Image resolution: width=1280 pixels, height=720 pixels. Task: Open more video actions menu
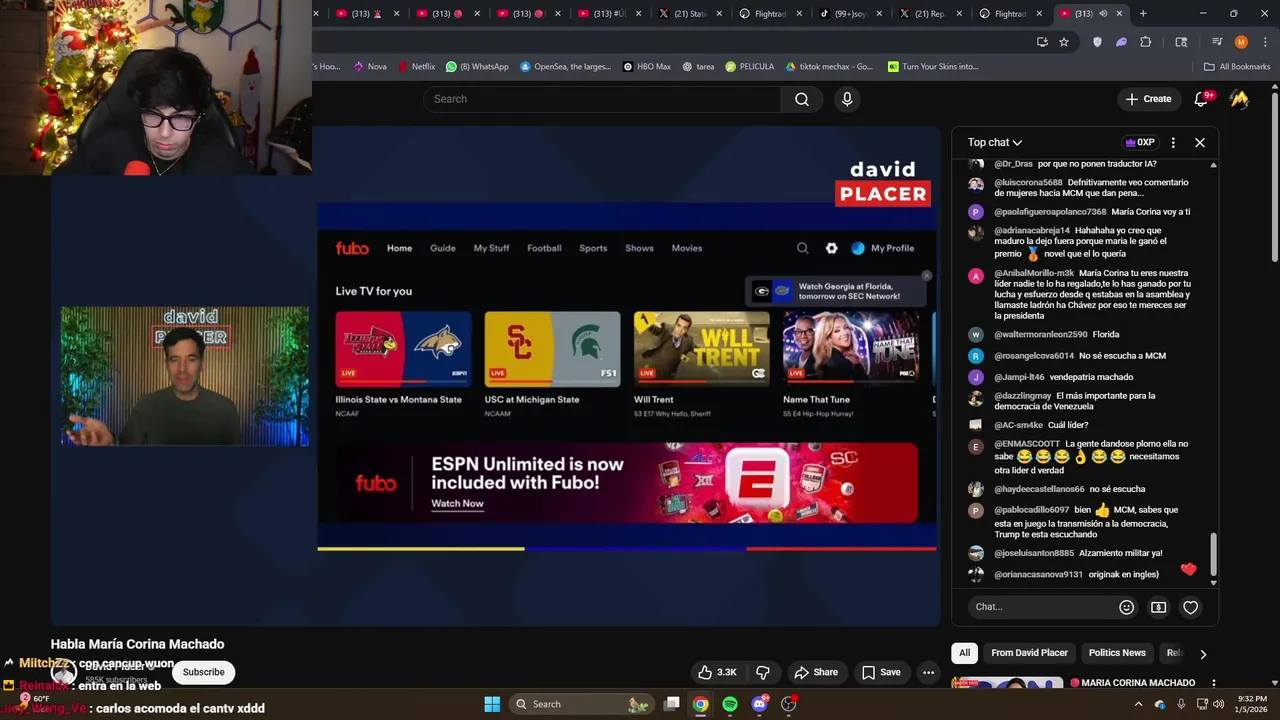click(928, 672)
